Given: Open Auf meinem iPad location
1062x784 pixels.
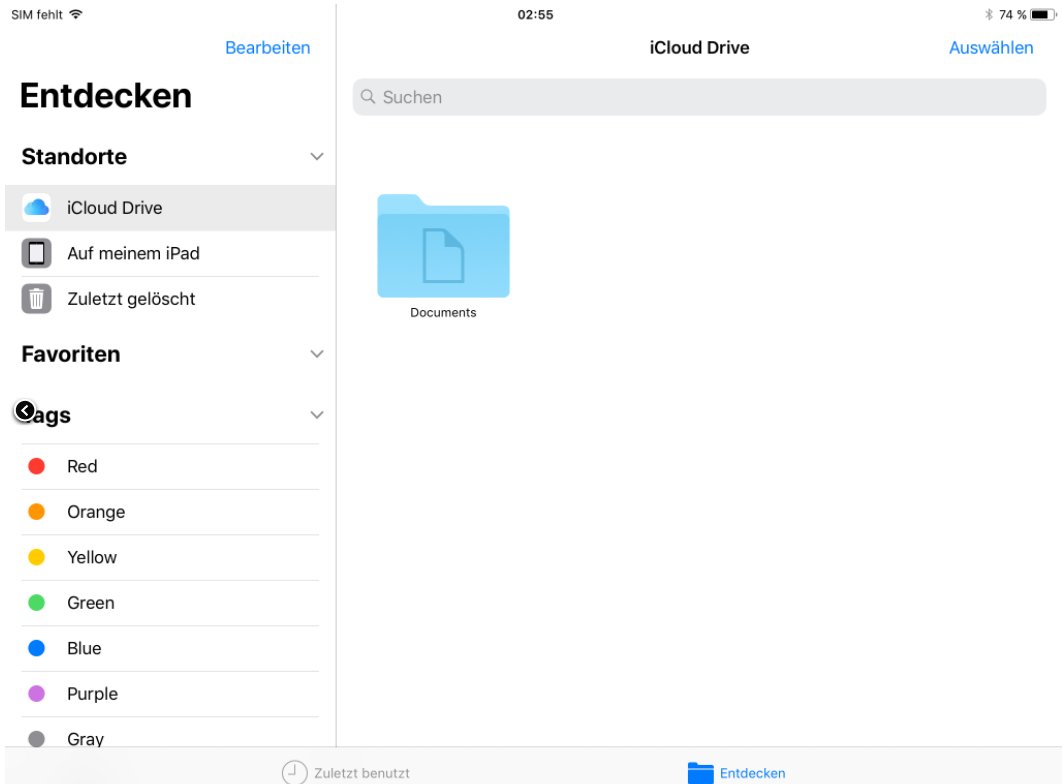Looking at the screenshot, I should 170,253.
